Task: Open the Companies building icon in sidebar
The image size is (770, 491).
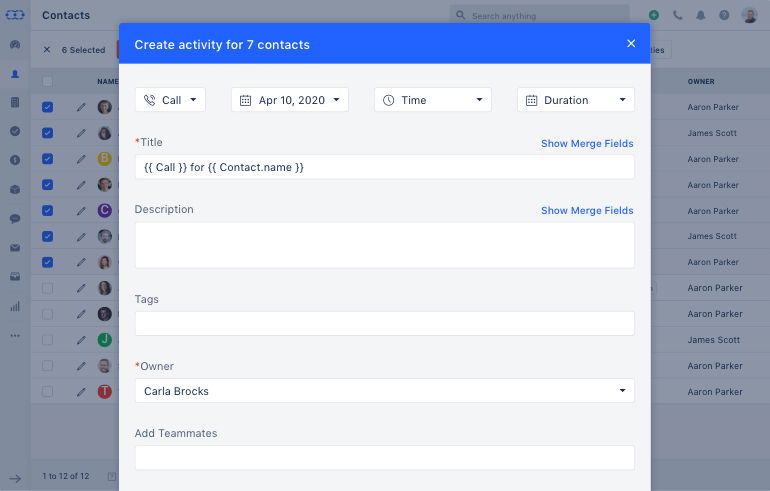Action: tap(15, 102)
